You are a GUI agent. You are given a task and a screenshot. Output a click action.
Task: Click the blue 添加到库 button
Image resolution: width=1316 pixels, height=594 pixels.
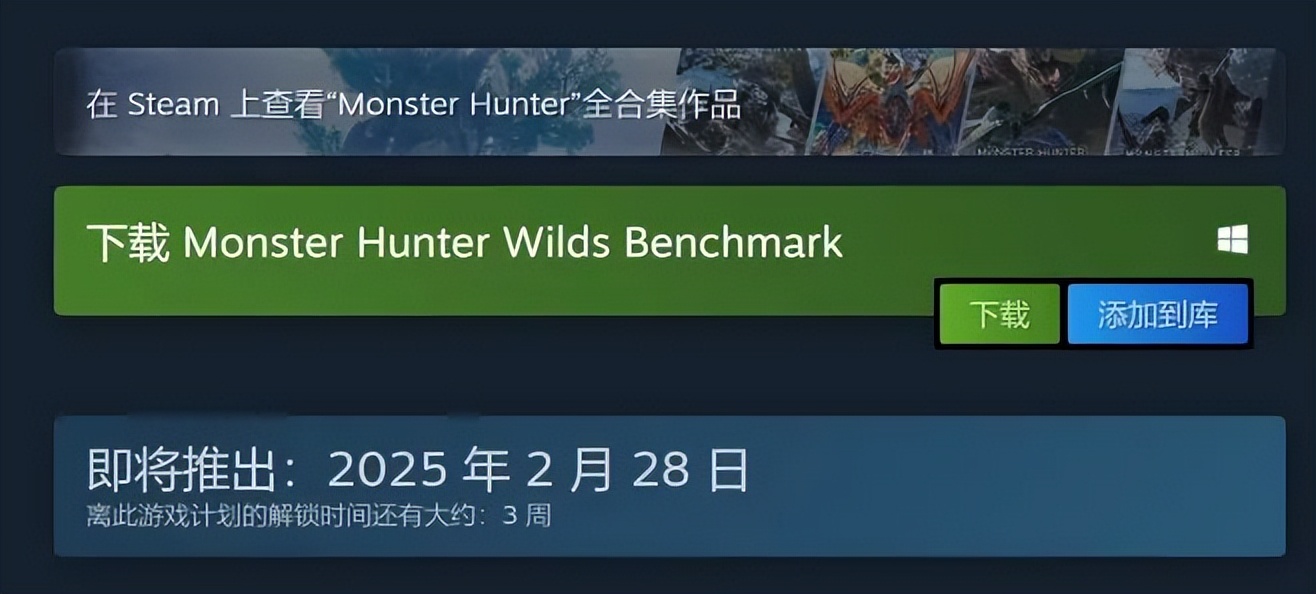(x=1158, y=314)
